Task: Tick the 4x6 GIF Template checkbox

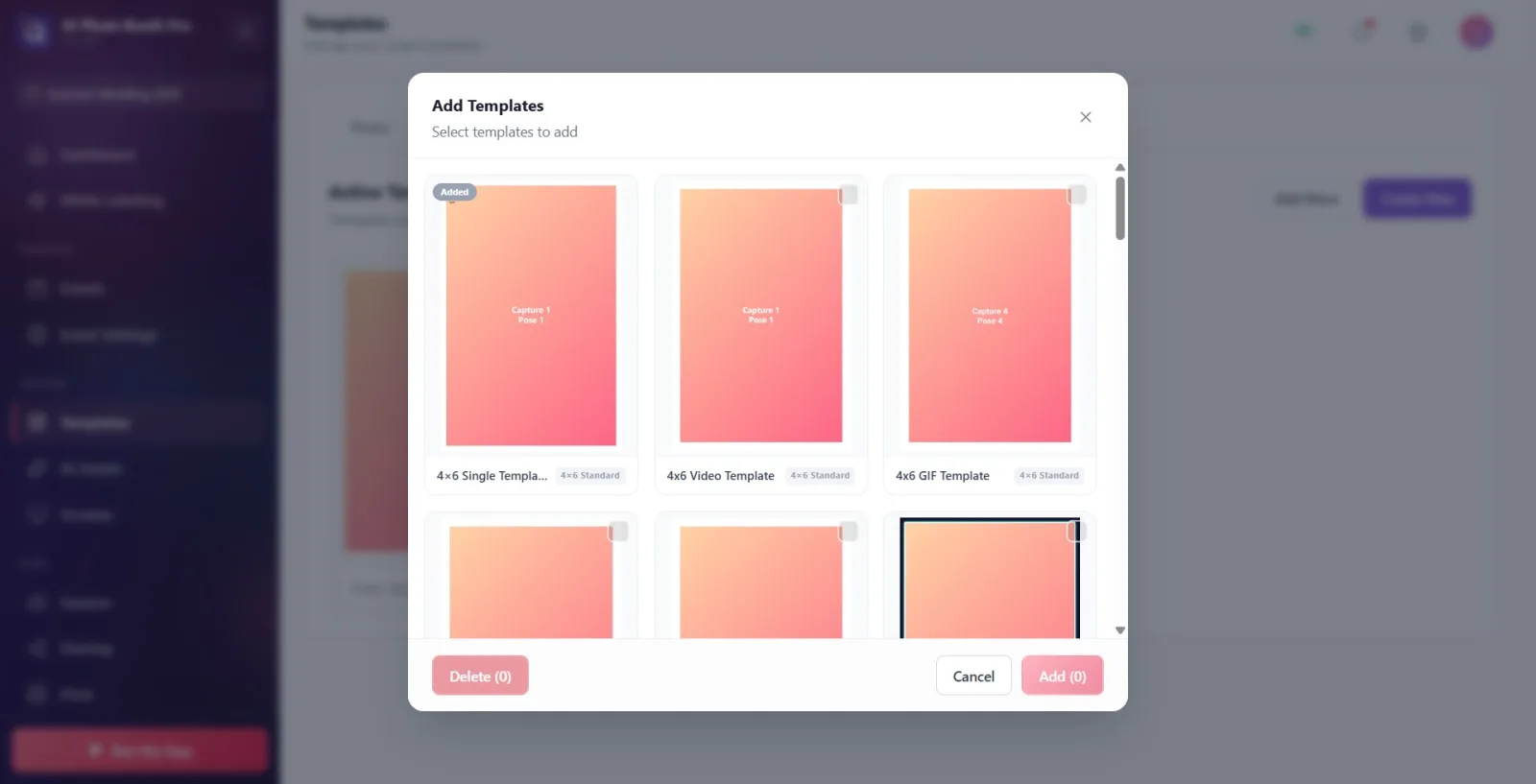Action: point(1077,195)
